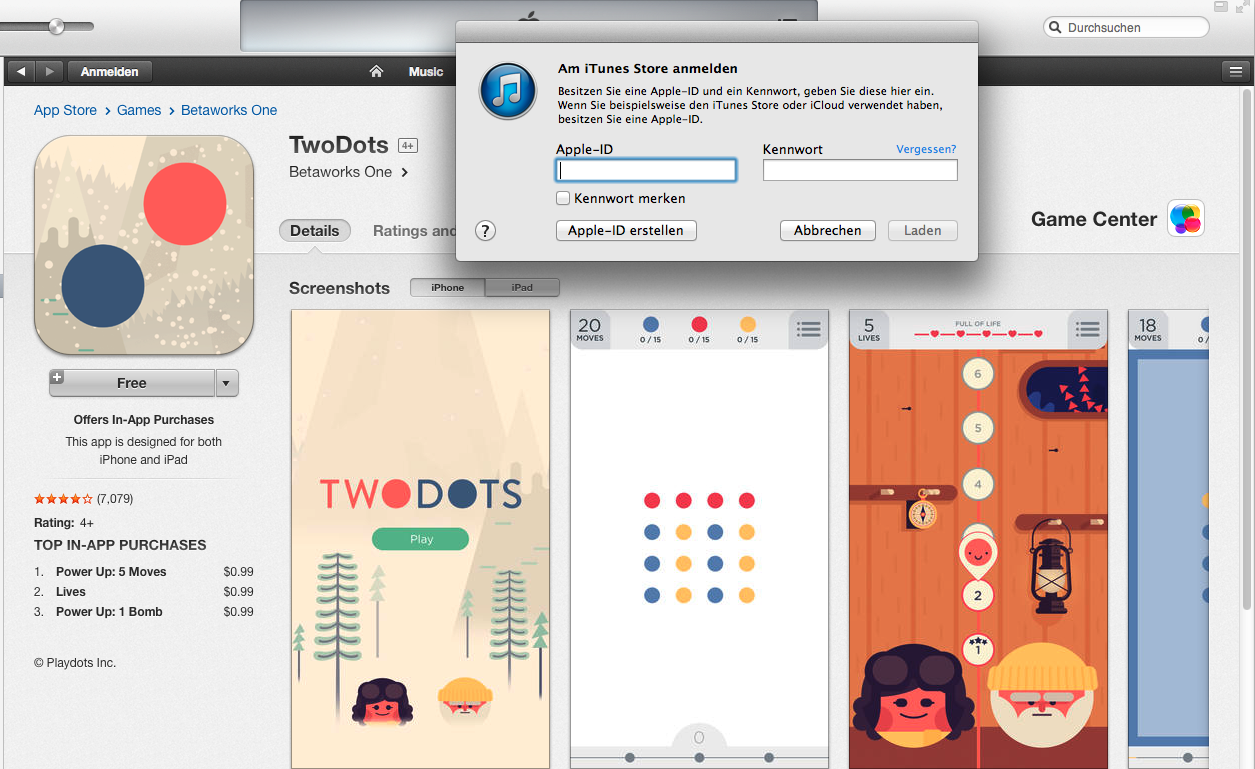Image resolution: width=1255 pixels, height=769 pixels.
Task: Click the help question mark button
Action: (485, 231)
